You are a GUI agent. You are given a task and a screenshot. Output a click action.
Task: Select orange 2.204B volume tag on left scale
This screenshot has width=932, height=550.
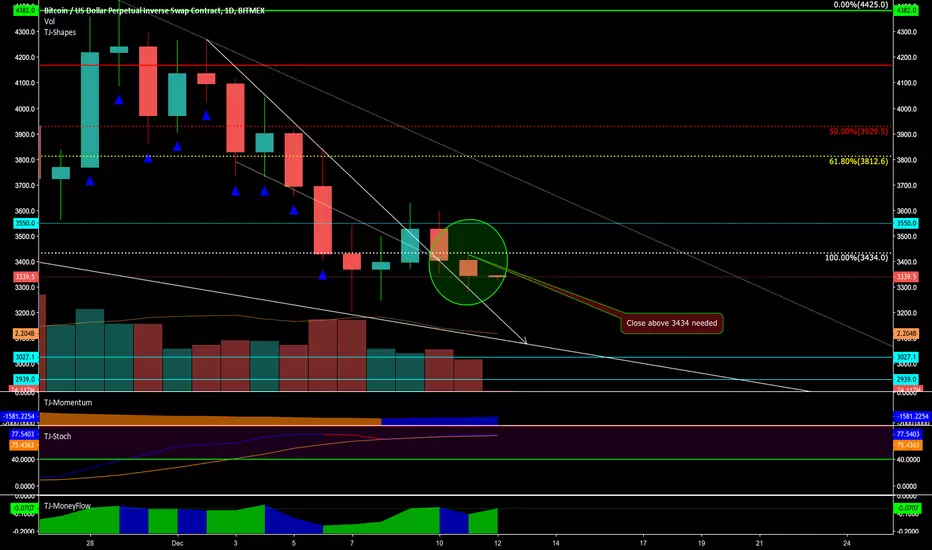[x=26, y=334]
